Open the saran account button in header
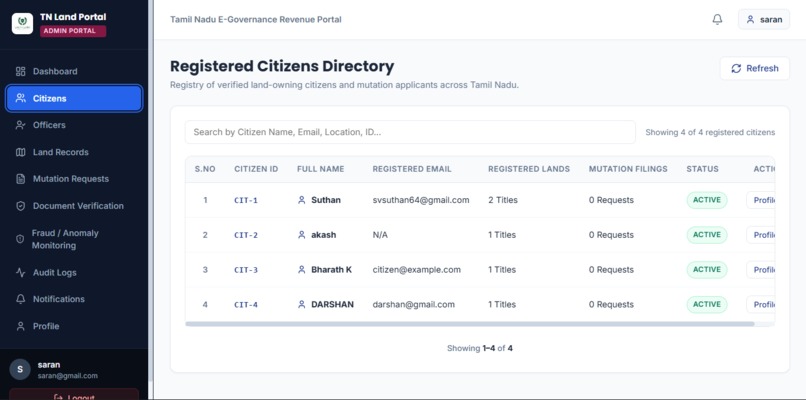The image size is (806, 400). click(x=764, y=20)
